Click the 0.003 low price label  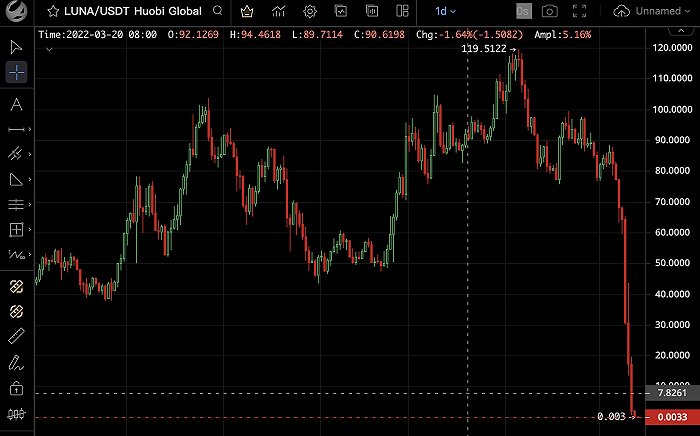(x=611, y=416)
